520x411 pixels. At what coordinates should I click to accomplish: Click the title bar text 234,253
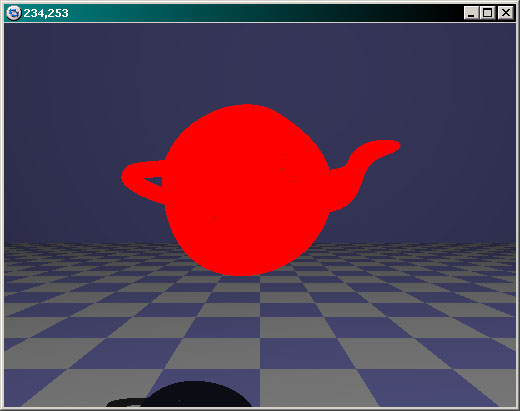point(46,13)
